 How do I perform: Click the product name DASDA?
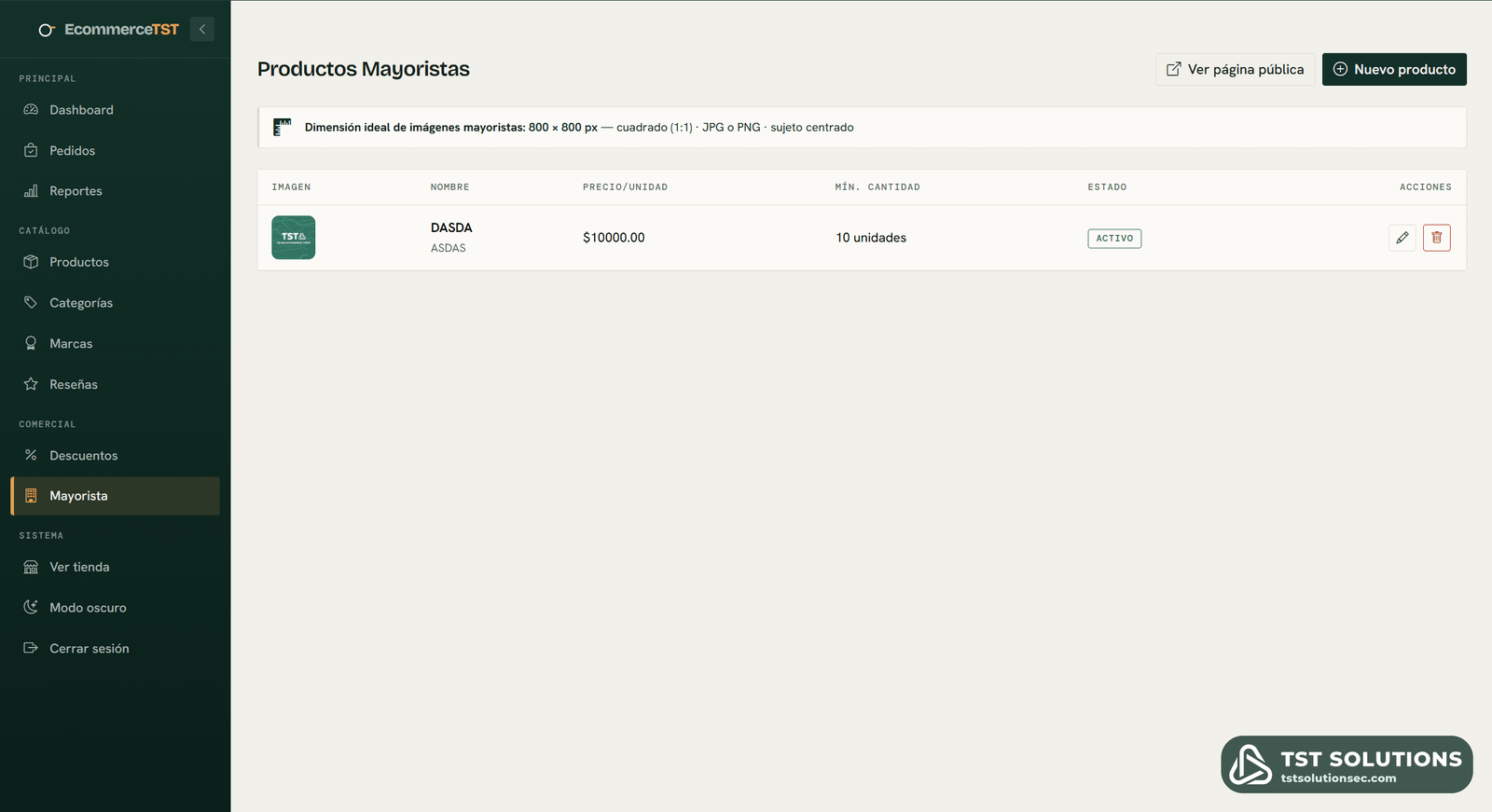[x=451, y=227]
